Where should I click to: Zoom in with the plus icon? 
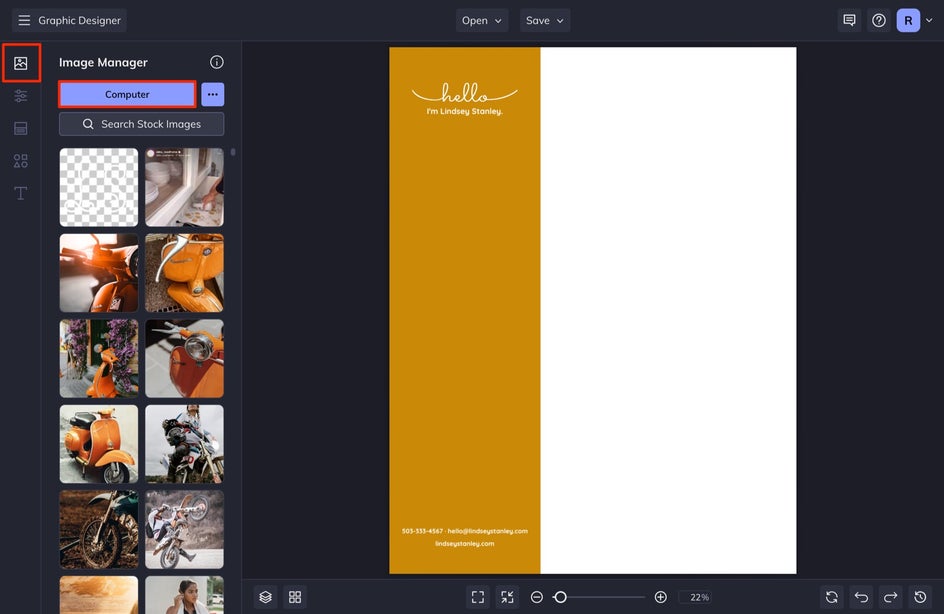[660, 597]
